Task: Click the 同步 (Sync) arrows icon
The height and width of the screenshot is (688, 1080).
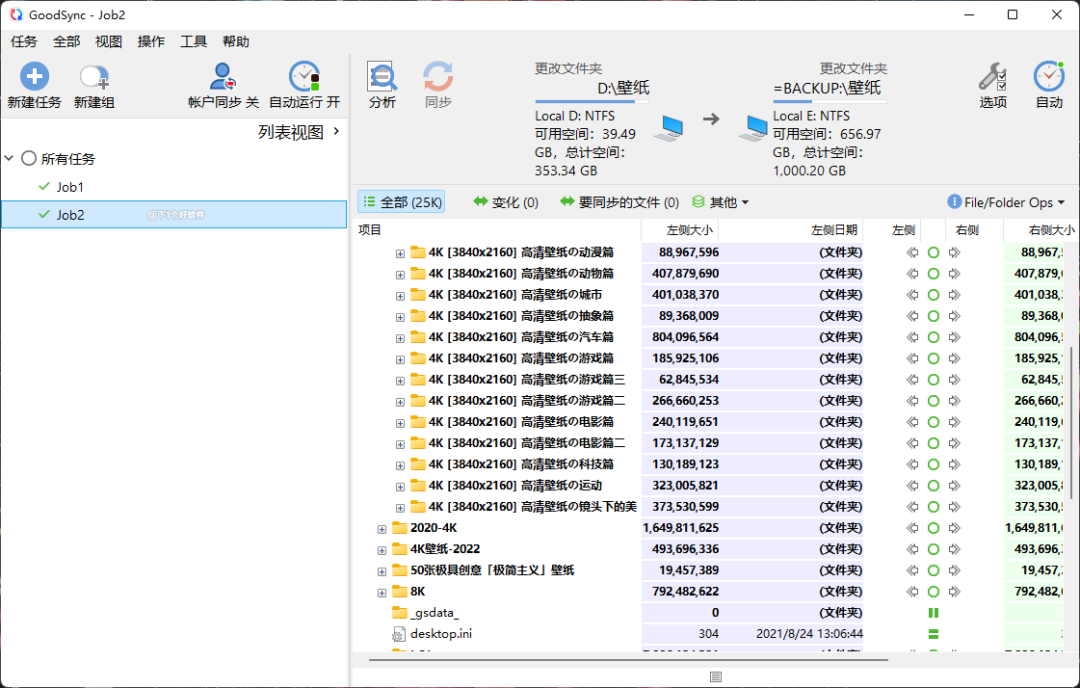Action: (x=438, y=78)
